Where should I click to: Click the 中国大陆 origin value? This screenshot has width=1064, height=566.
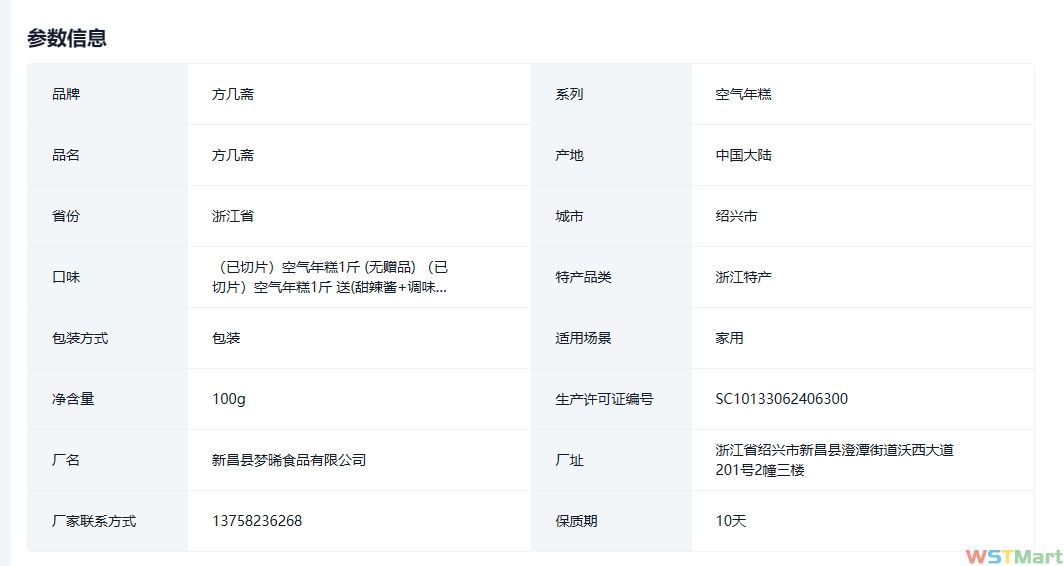(x=743, y=155)
